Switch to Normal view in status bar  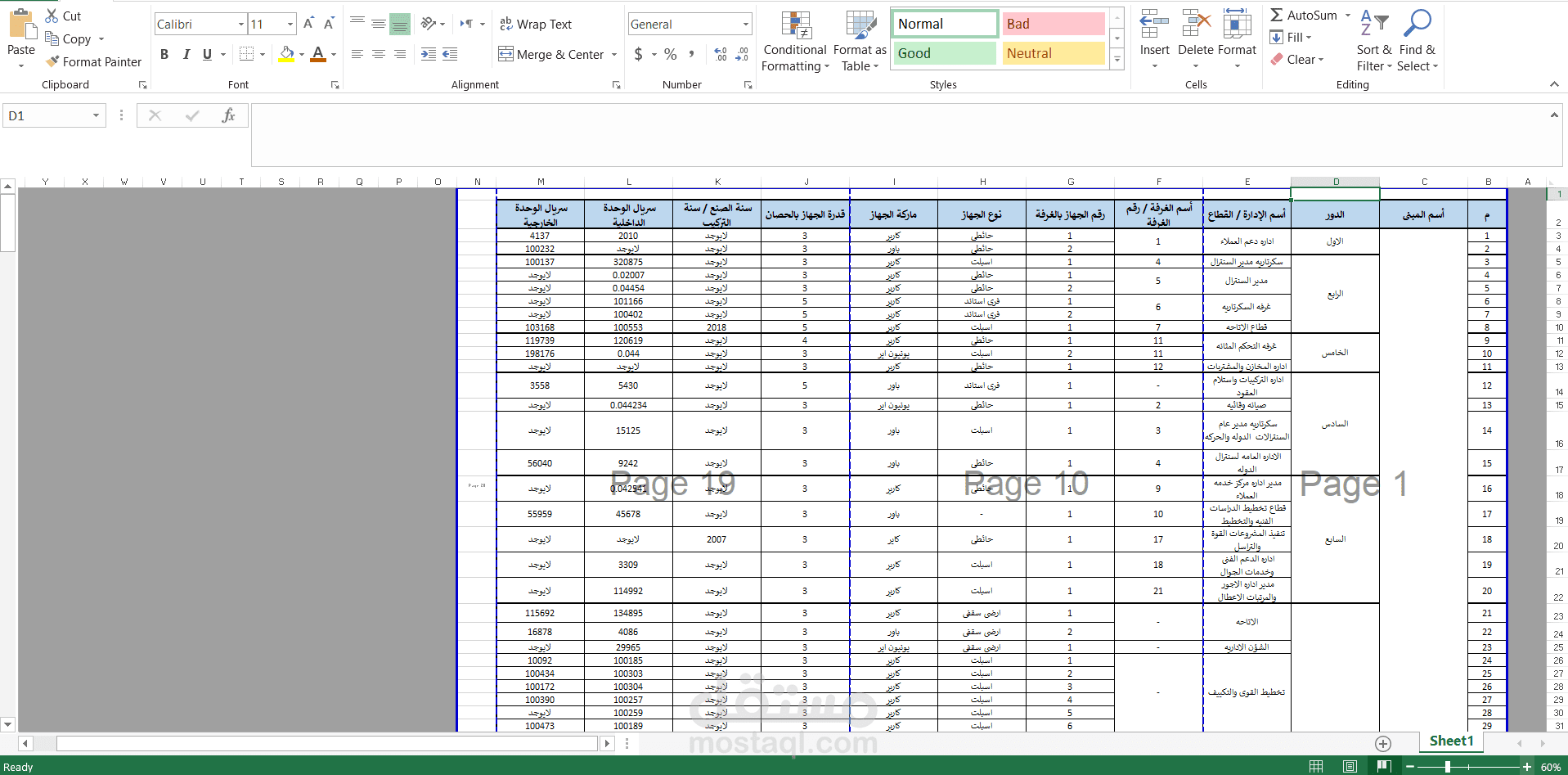pyautogui.click(x=1316, y=766)
